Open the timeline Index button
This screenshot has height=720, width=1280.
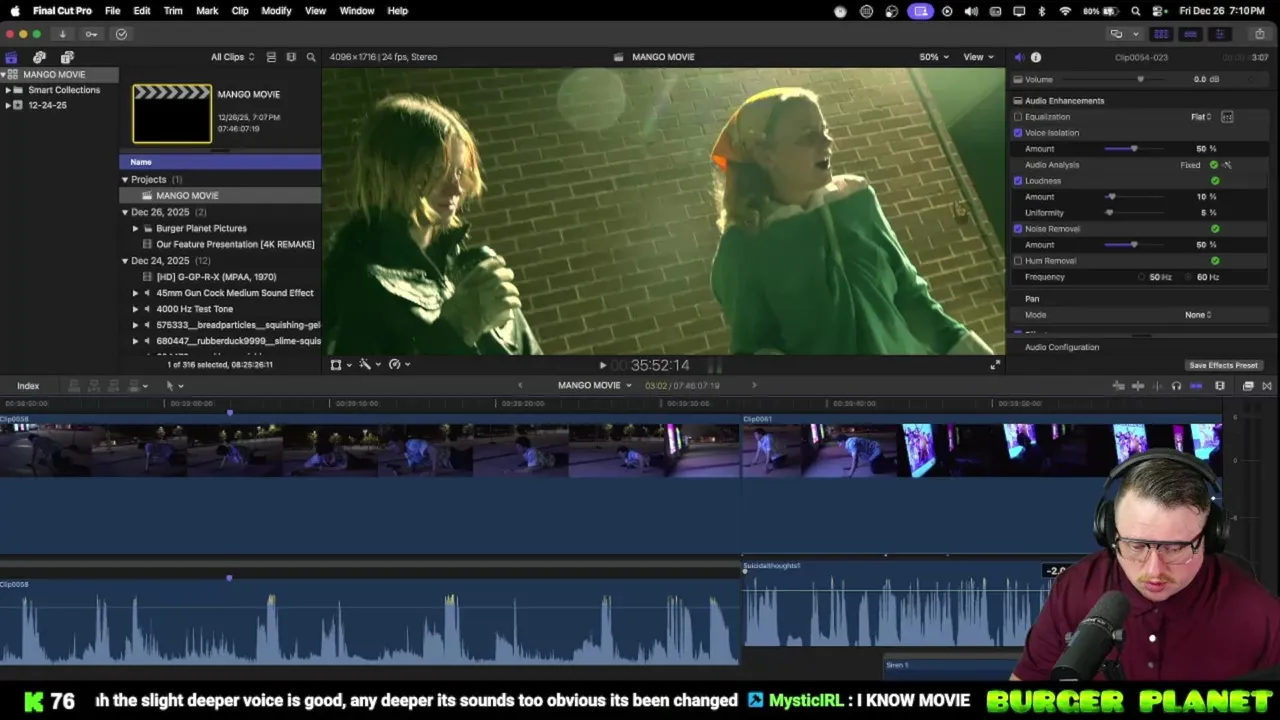28,386
